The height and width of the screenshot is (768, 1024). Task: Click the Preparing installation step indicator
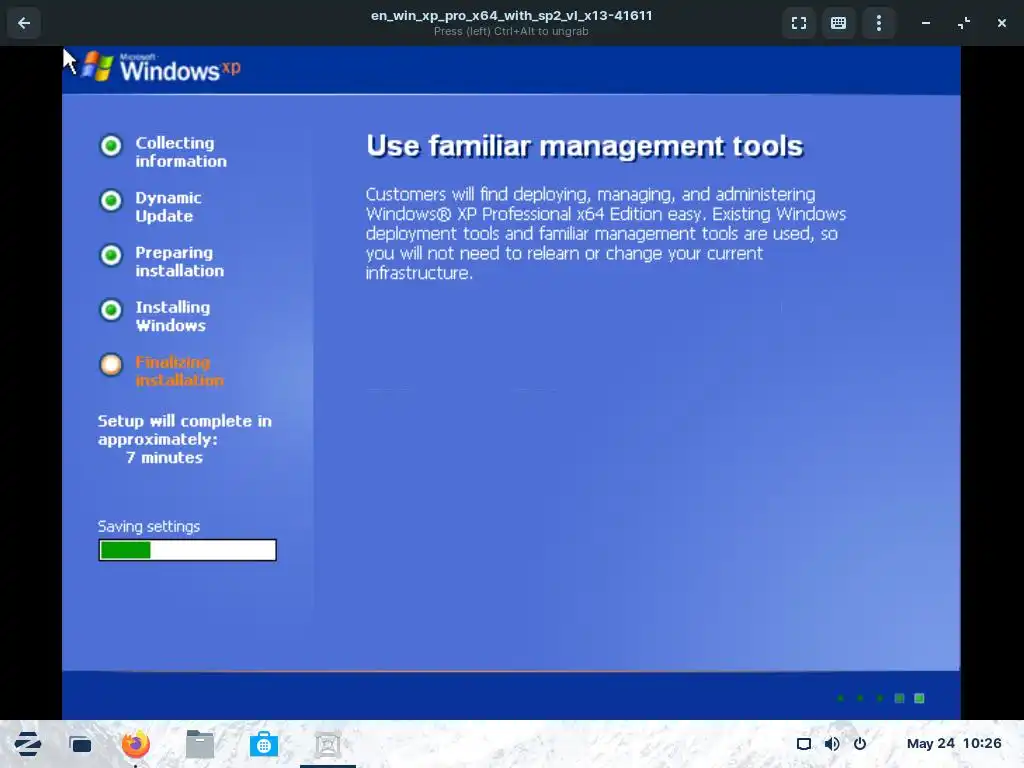click(x=111, y=255)
